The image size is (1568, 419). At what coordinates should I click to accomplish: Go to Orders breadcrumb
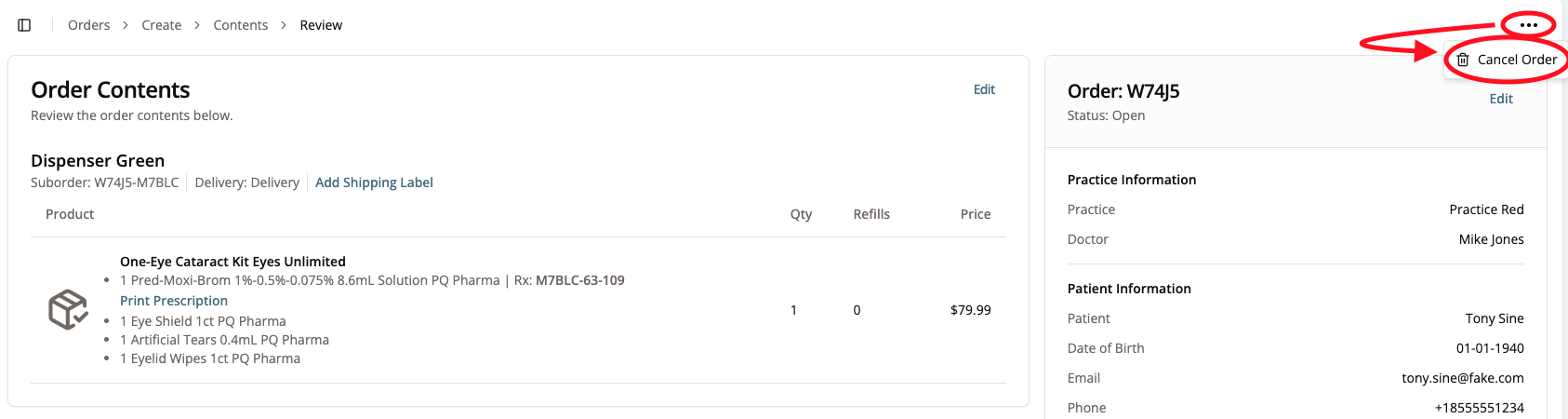click(88, 25)
